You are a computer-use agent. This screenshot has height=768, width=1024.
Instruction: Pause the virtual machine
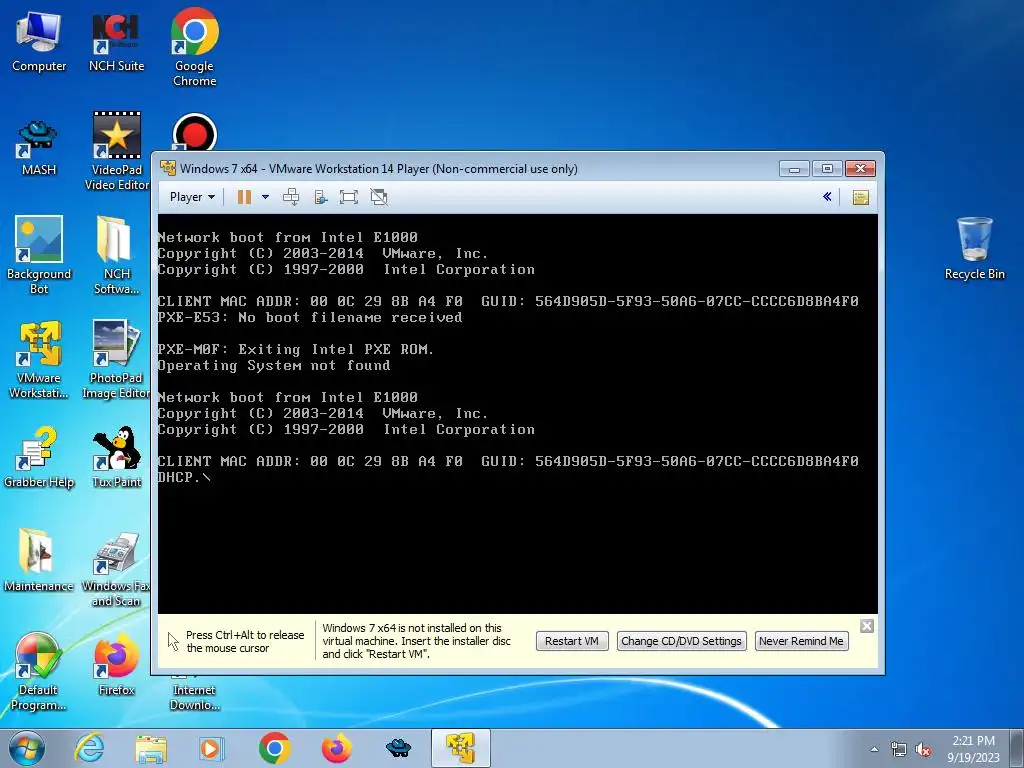coord(244,197)
